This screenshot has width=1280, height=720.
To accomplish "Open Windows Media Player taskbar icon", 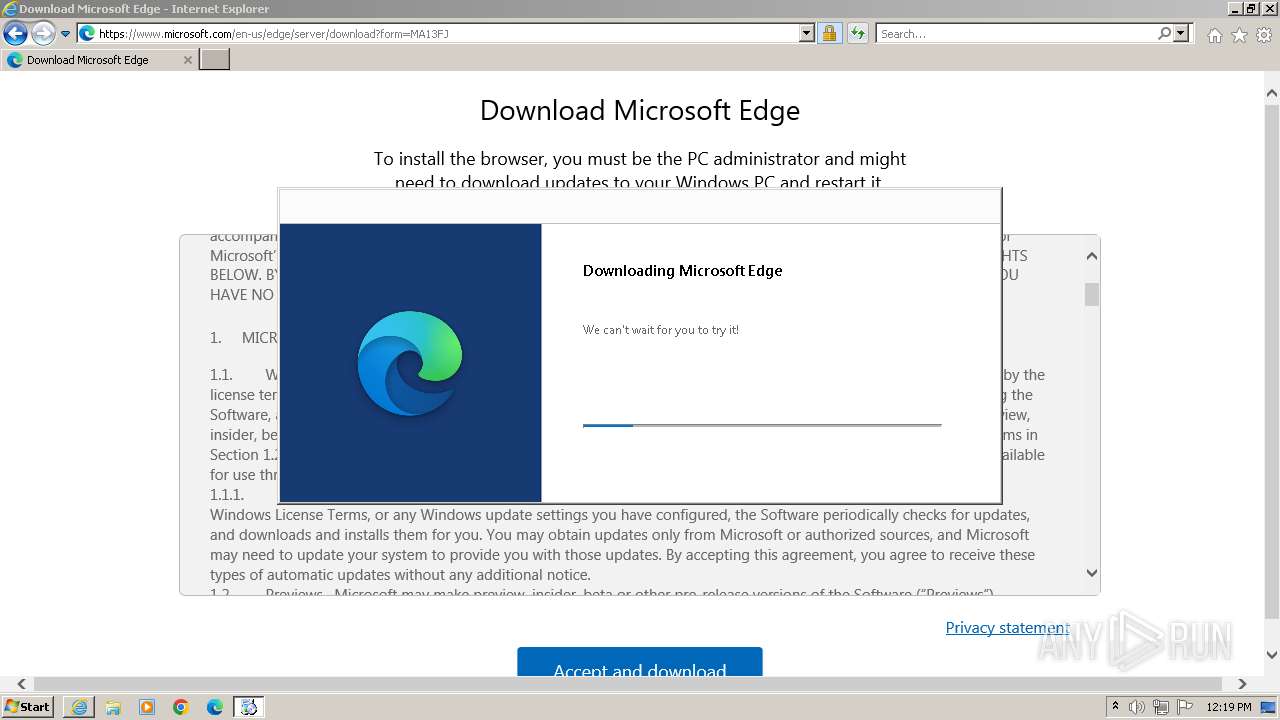I will 147,707.
